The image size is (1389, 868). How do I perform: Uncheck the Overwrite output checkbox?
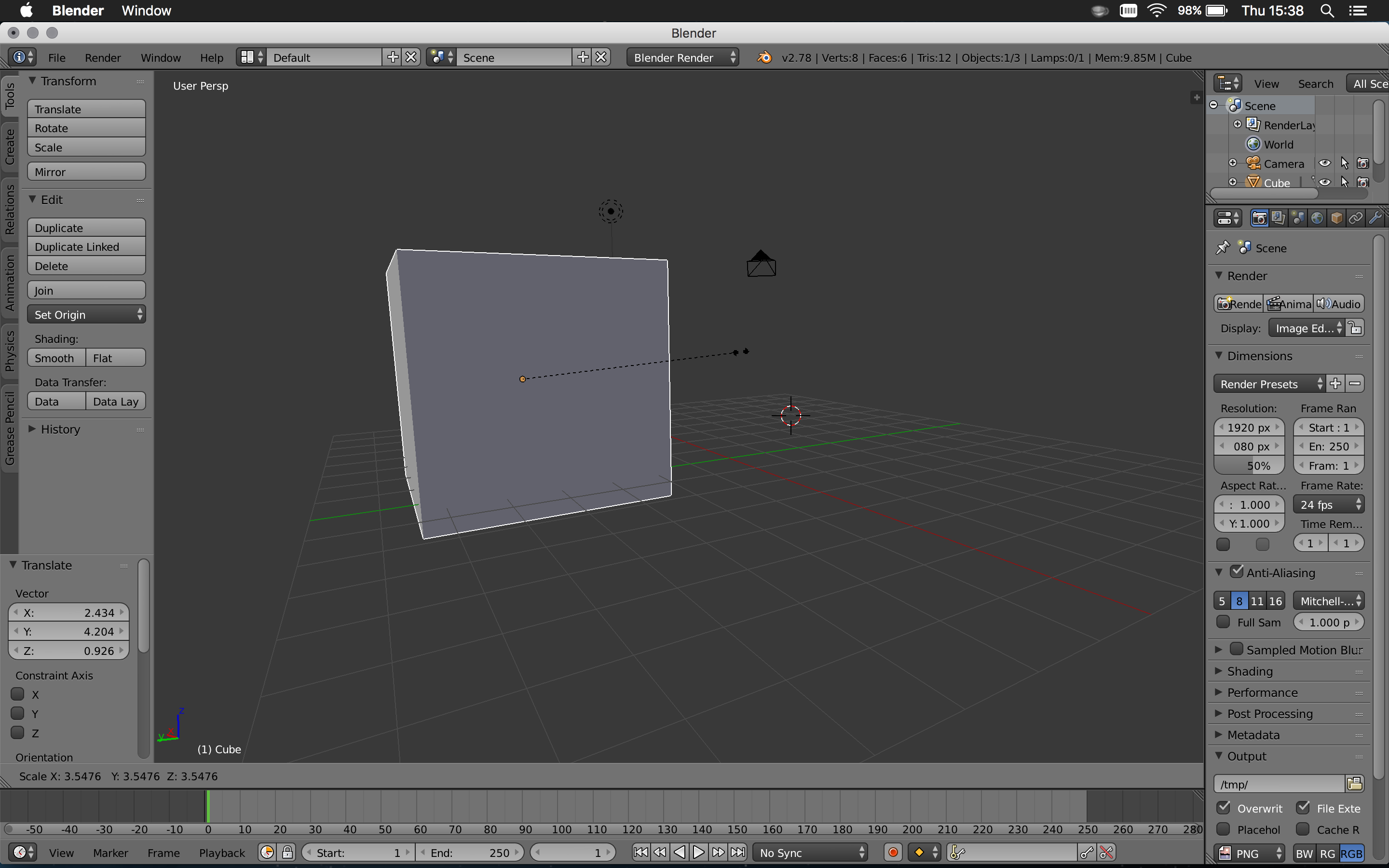pyautogui.click(x=1223, y=808)
